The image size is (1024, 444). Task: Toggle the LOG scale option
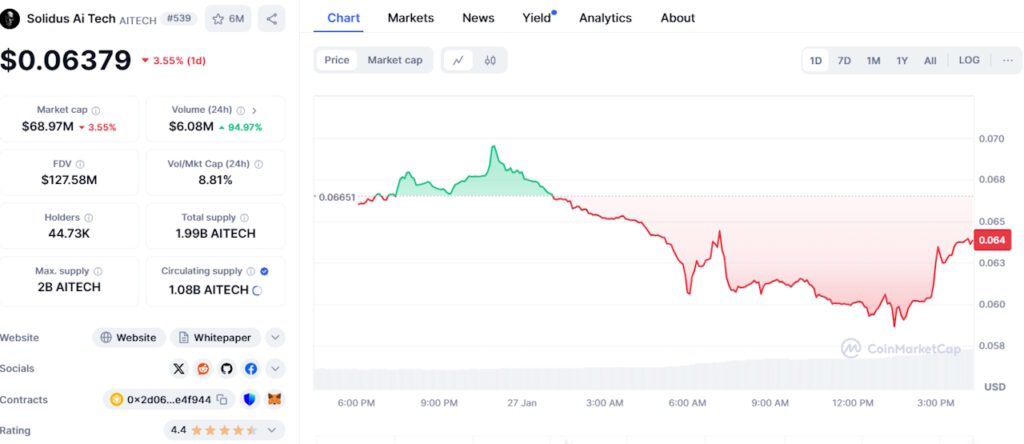click(969, 60)
